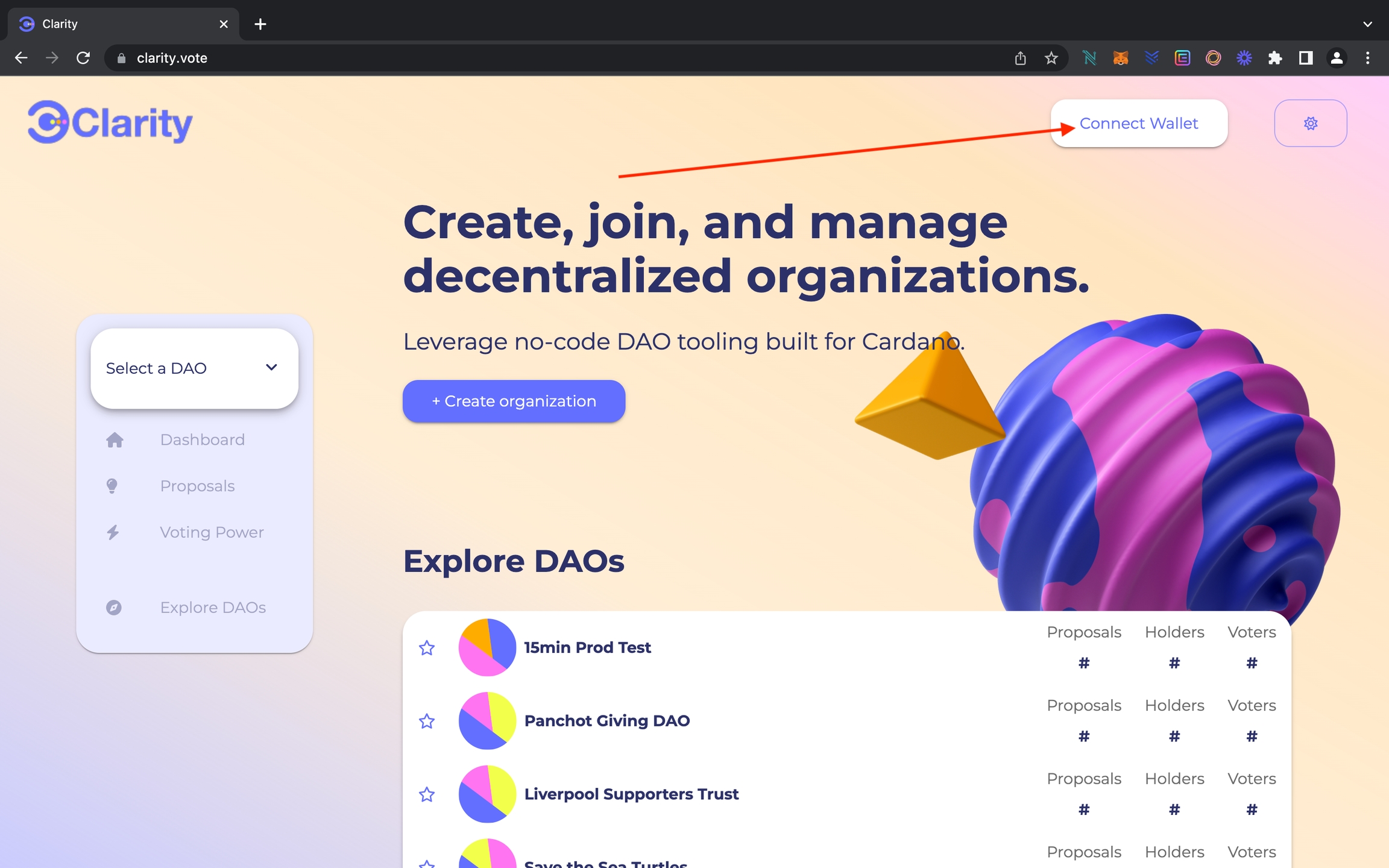This screenshot has height=868, width=1389.
Task: Open the browser extensions puzzle icon
Action: (x=1275, y=58)
